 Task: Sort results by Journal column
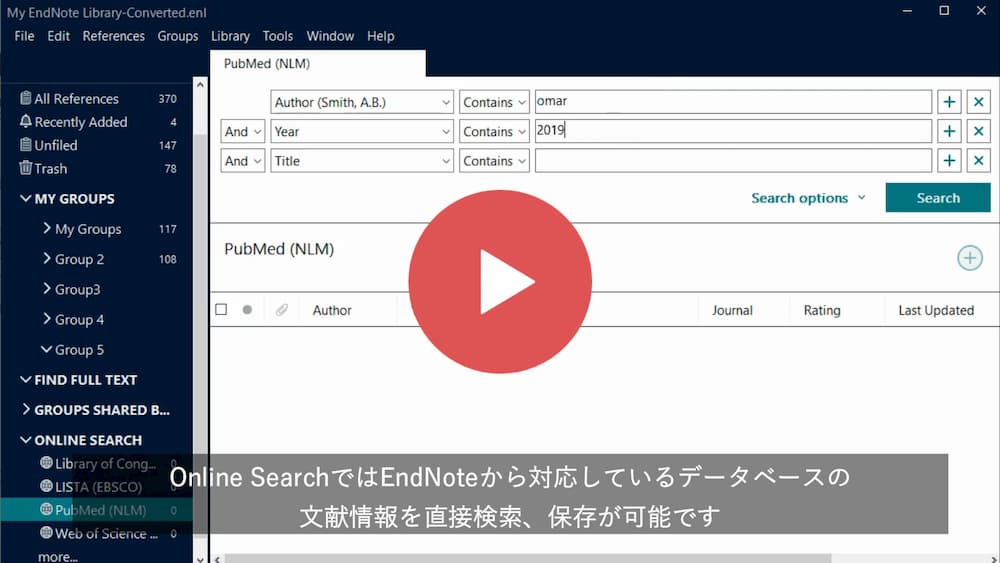732,310
